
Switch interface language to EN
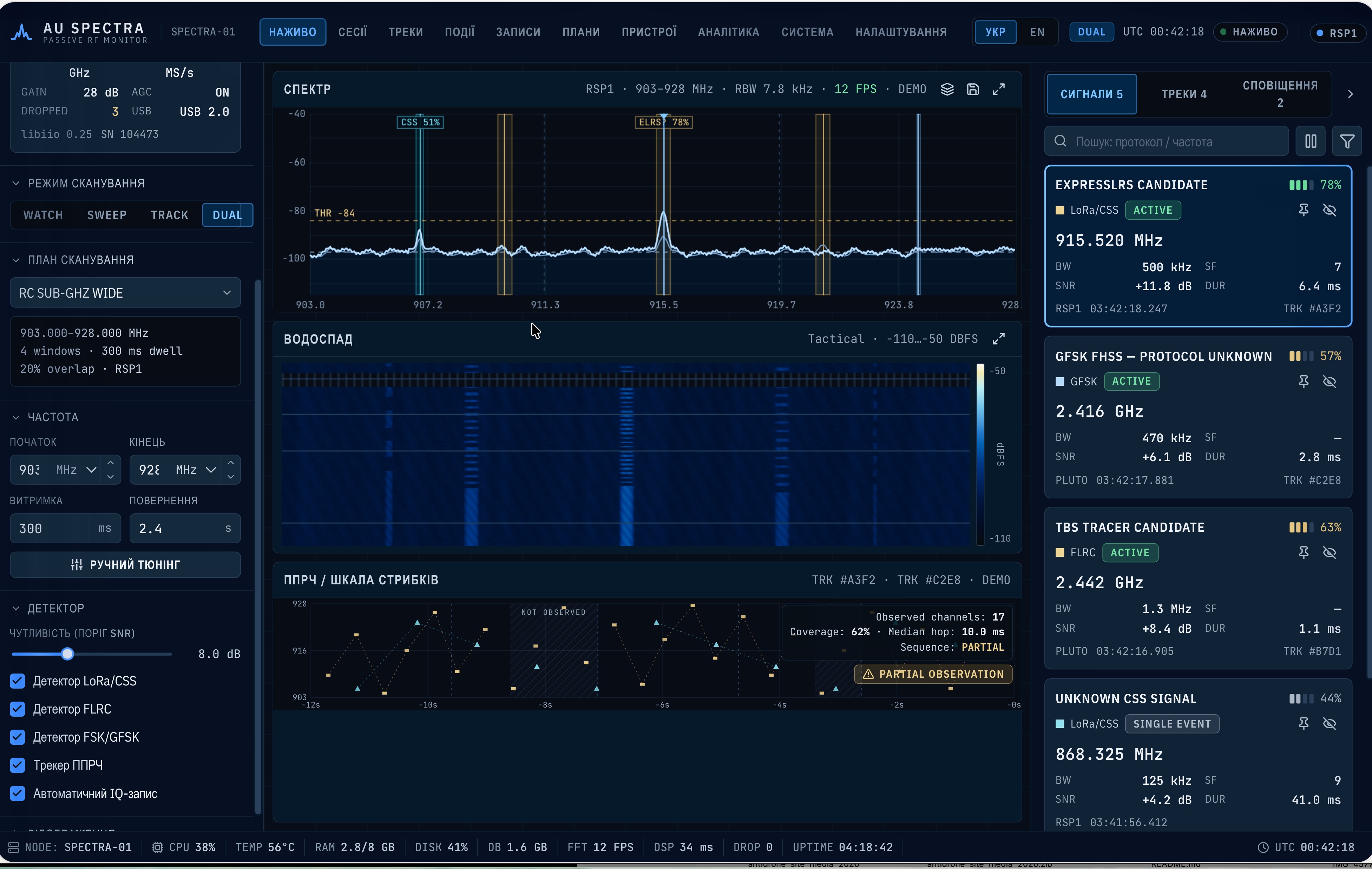click(x=1038, y=32)
